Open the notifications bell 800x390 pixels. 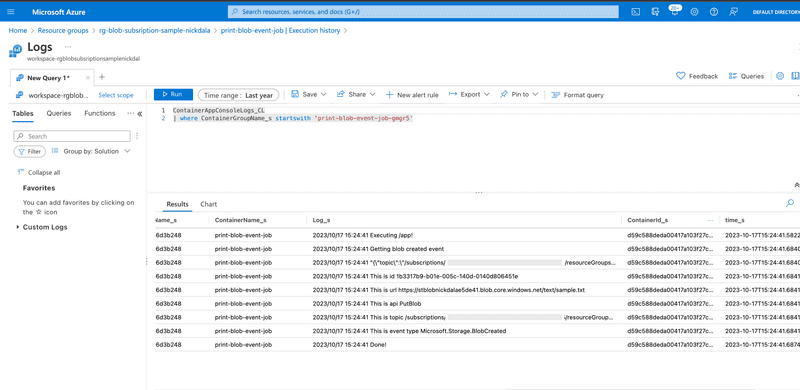[x=675, y=11]
